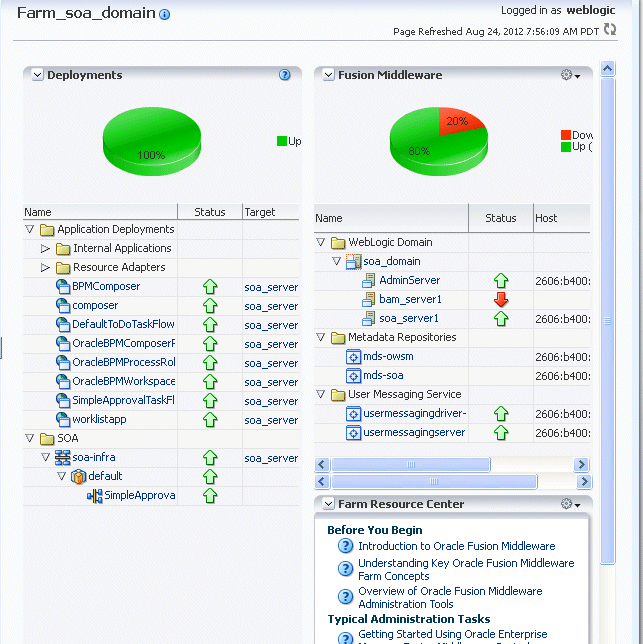Viewport: 643px width, 644px height.
Task: Click the default partition cube icon
Action: click(x=78, y=477)
